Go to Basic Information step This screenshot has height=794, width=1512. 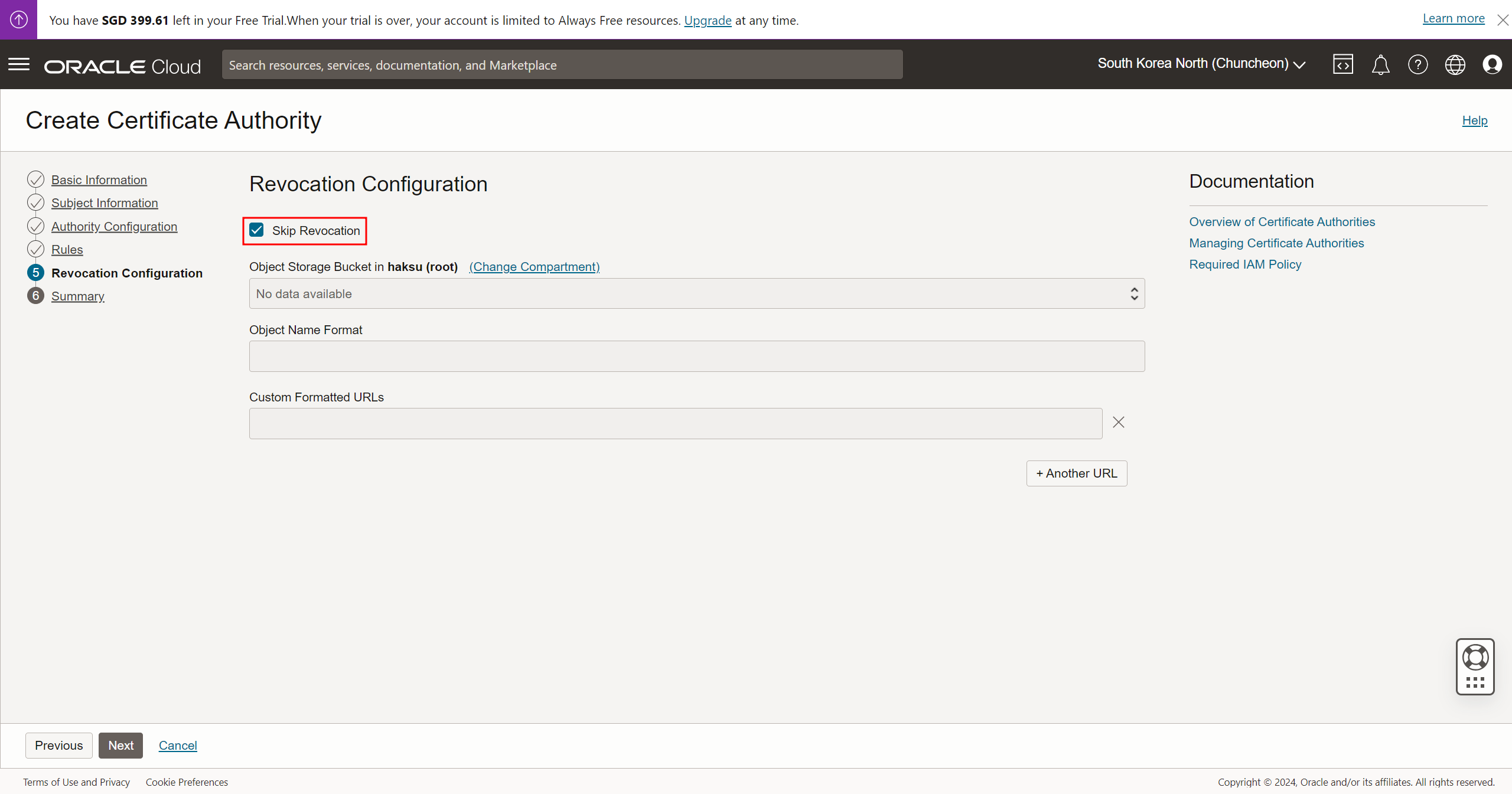click(x=99, y=180)
